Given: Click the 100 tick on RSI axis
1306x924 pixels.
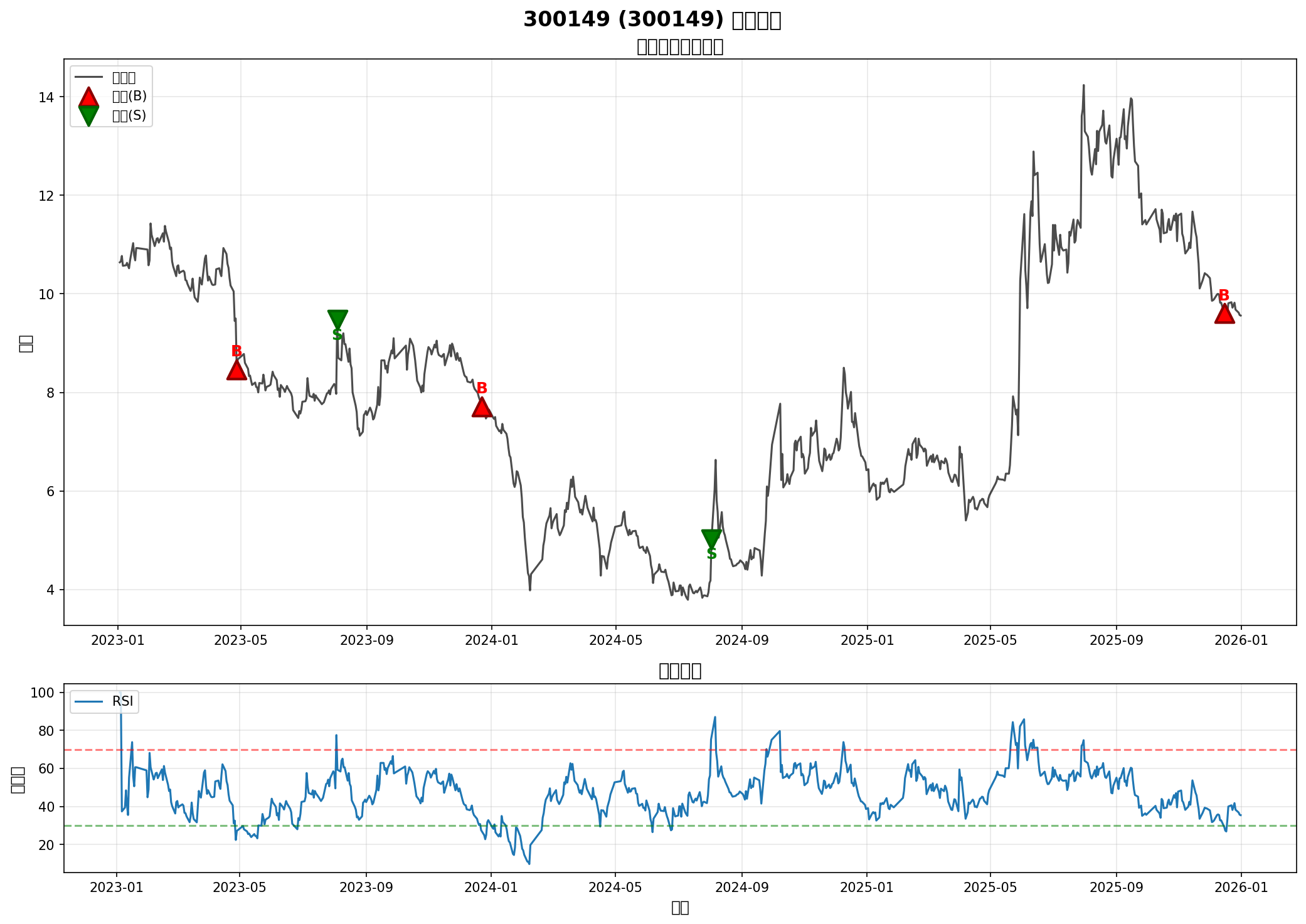Looking at the screenshot, I should [43, 693].
